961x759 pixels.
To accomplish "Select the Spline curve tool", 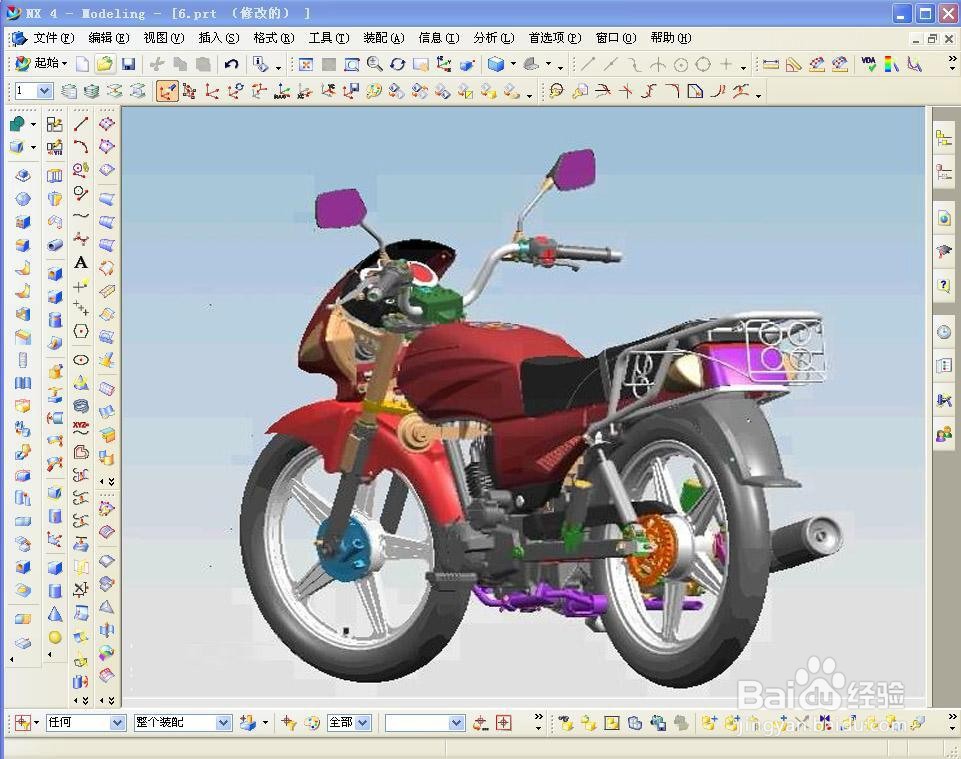I will 81,216.
